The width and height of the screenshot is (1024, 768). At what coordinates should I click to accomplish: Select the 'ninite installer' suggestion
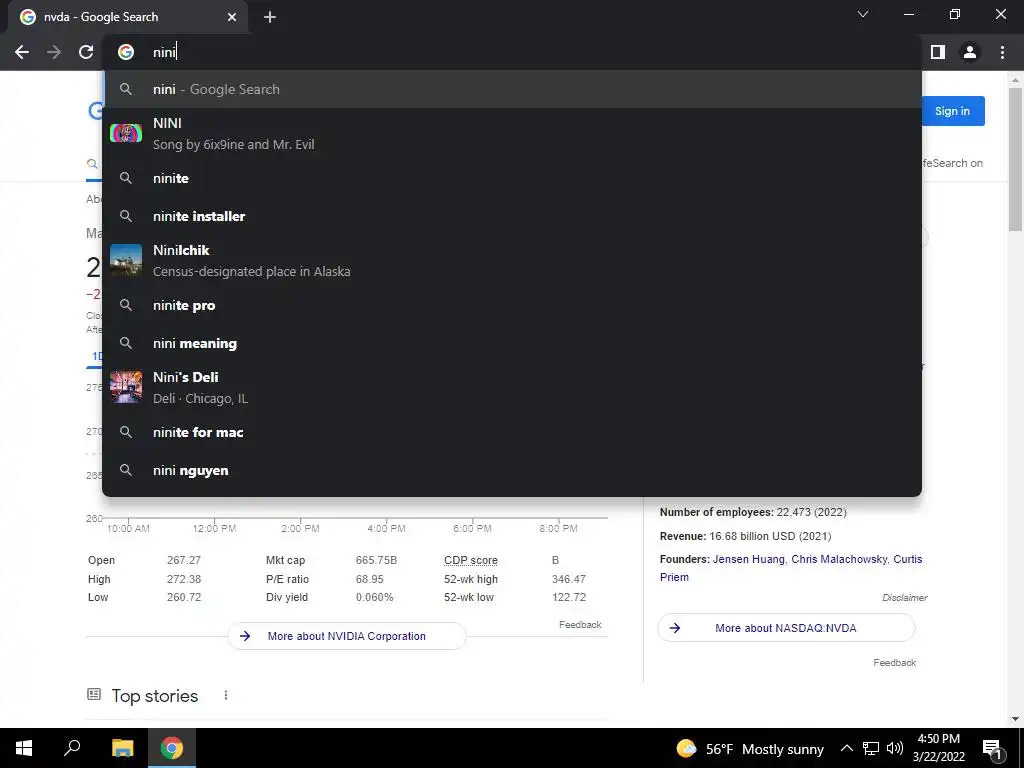[512, 216]
